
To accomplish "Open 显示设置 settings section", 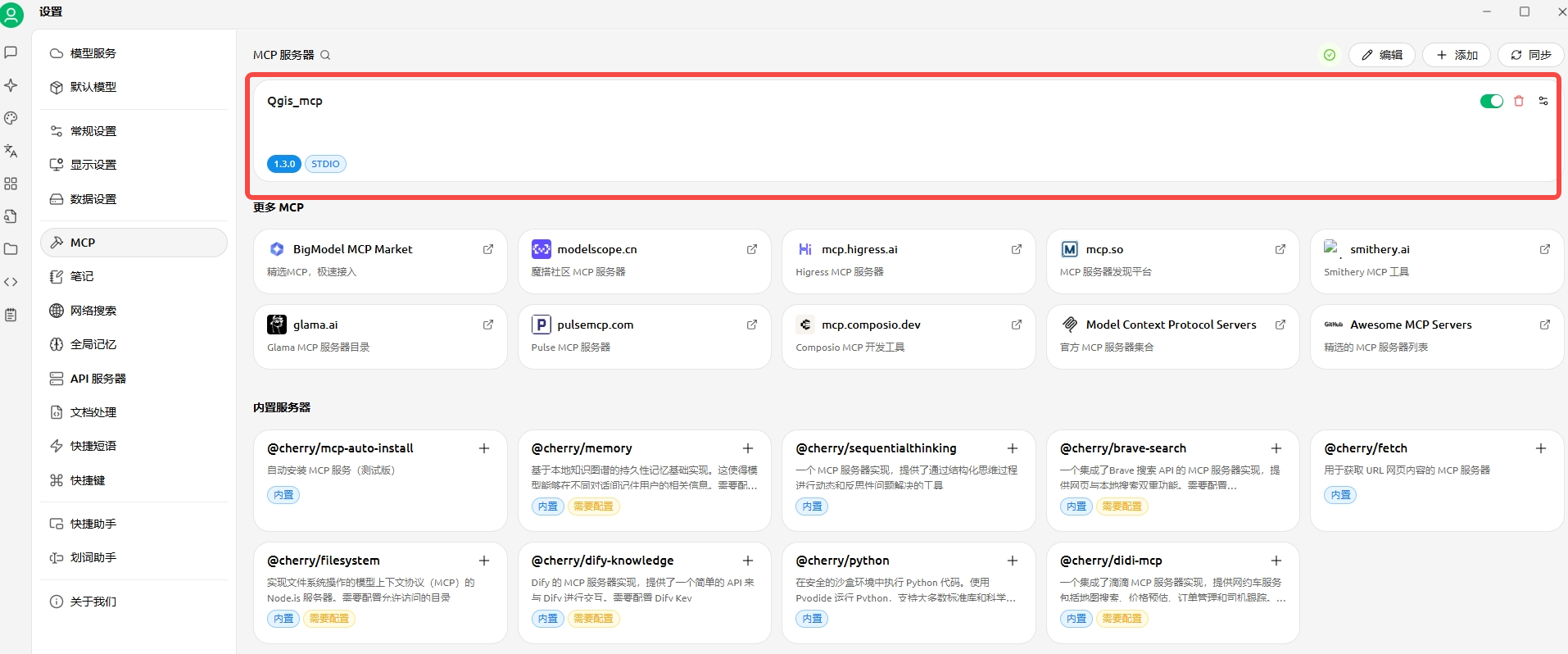I will coord(134,165).
